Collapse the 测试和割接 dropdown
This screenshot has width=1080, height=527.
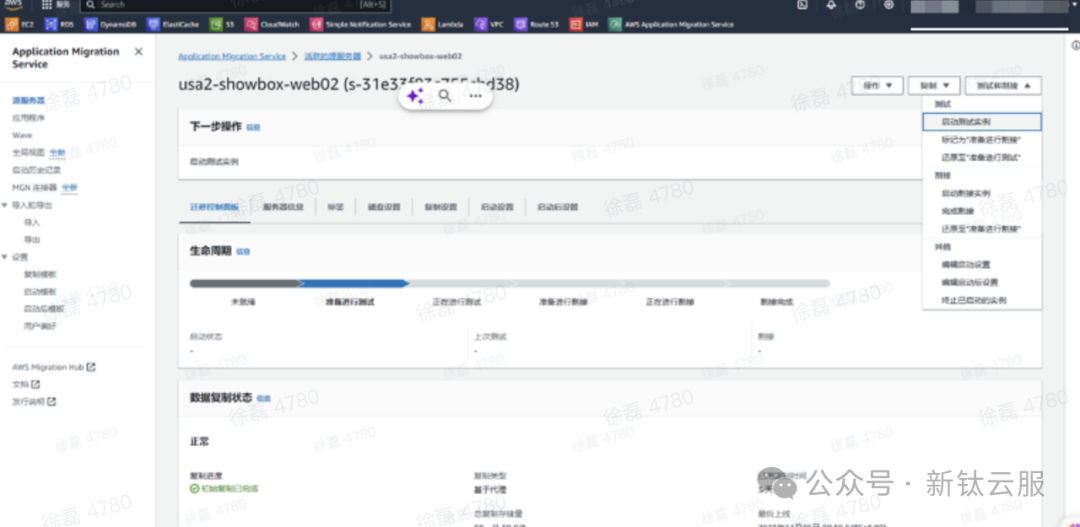(1003, 85)
